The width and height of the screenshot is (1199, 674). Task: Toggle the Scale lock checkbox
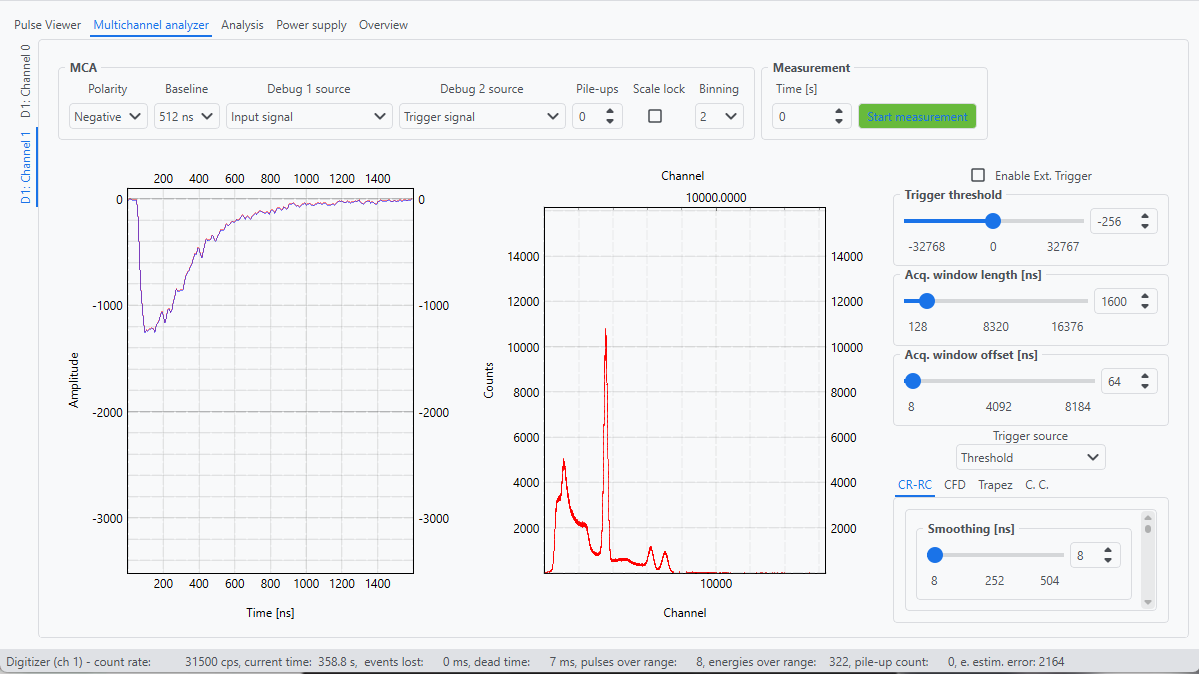point(655,116)
